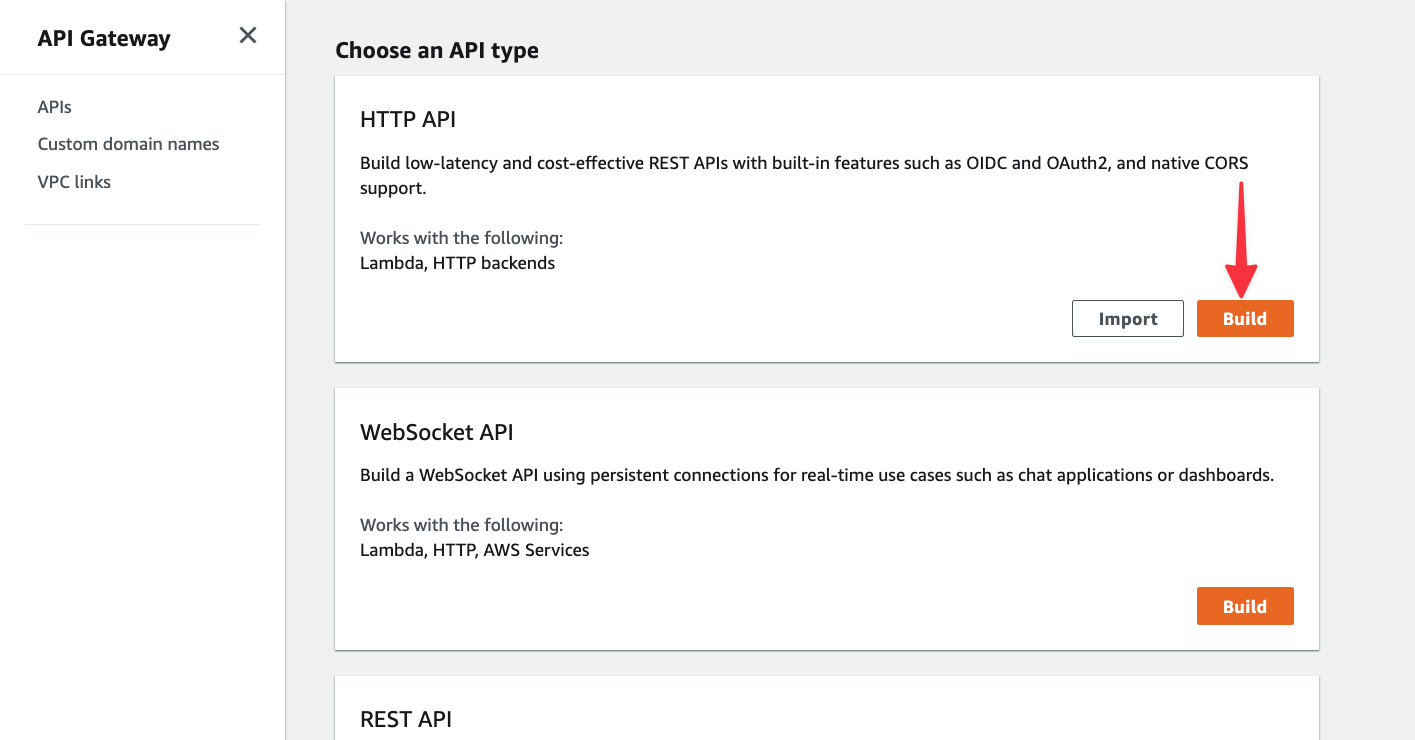Open APIs in the sidebar
This screenshot has width=1415, height=740.
[x=55, y=107]
